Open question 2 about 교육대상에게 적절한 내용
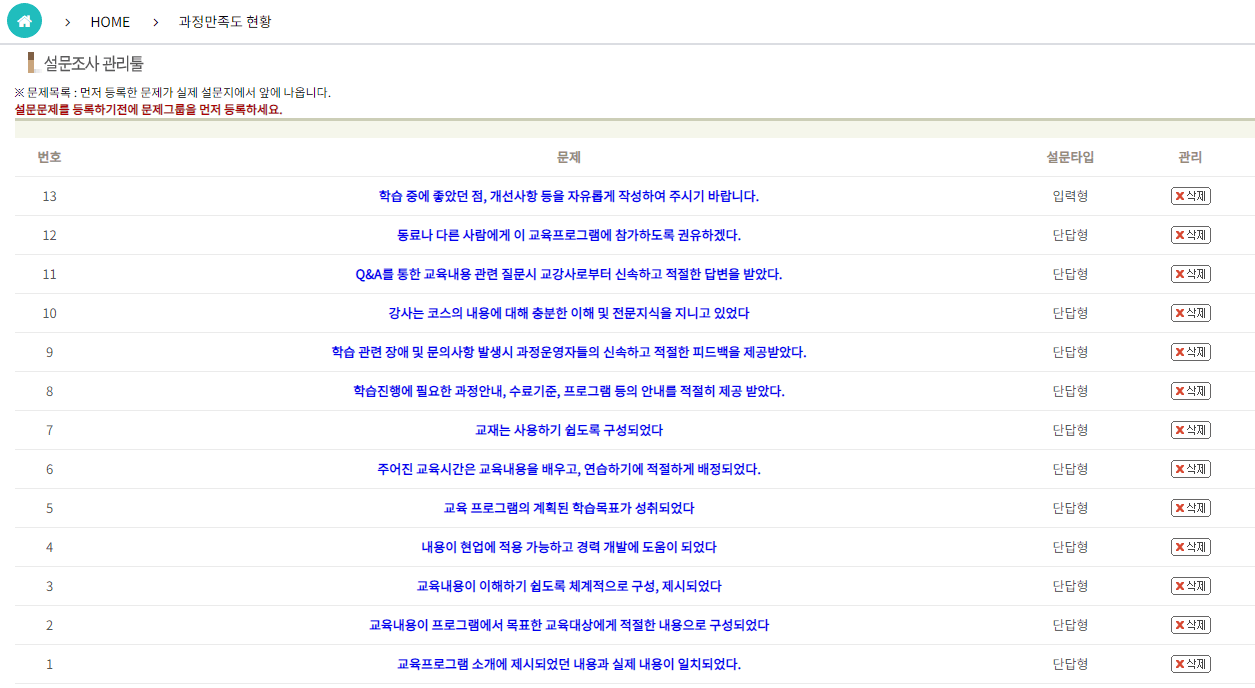This screenshot has height=688, width=1255. (x=568, y=625)
